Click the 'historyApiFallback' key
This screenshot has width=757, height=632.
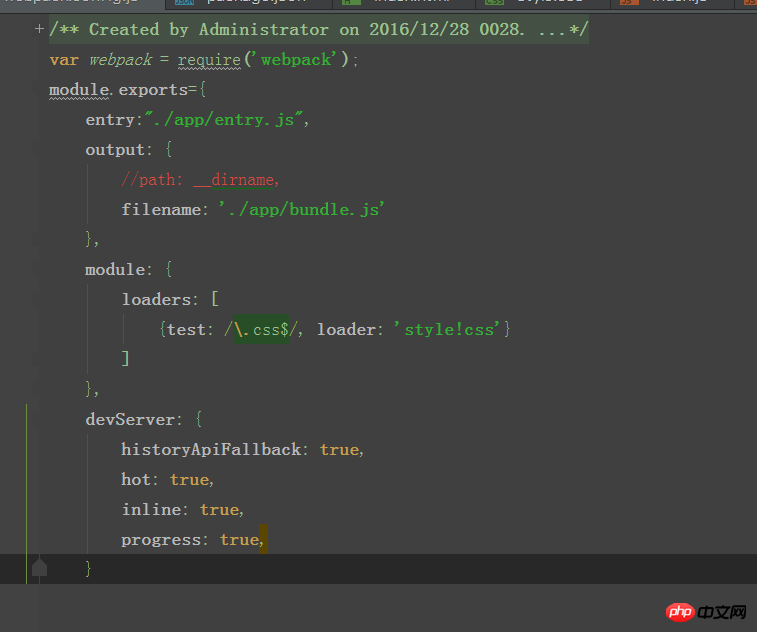pyautogui.click(x=211, y=449)
